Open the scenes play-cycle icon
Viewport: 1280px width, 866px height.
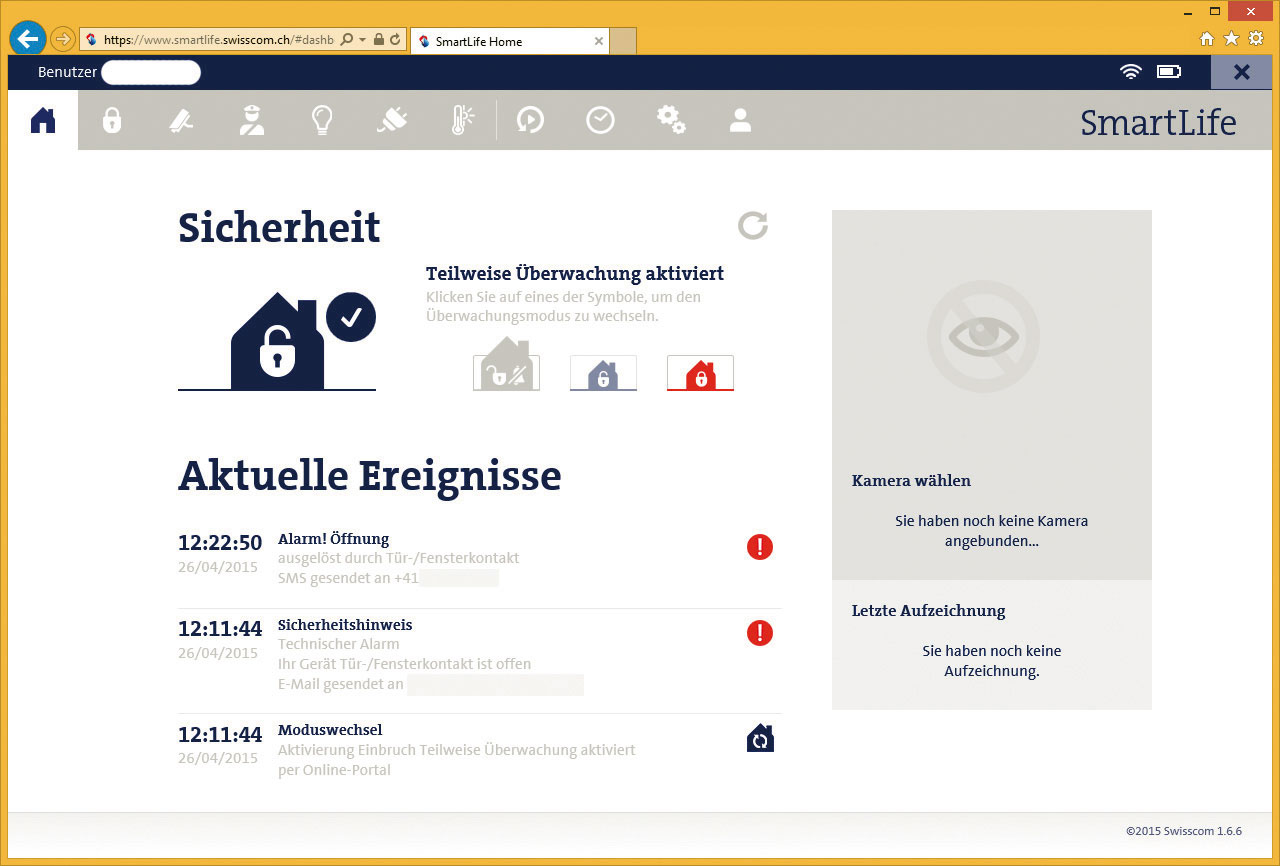[x=530, y=120]
